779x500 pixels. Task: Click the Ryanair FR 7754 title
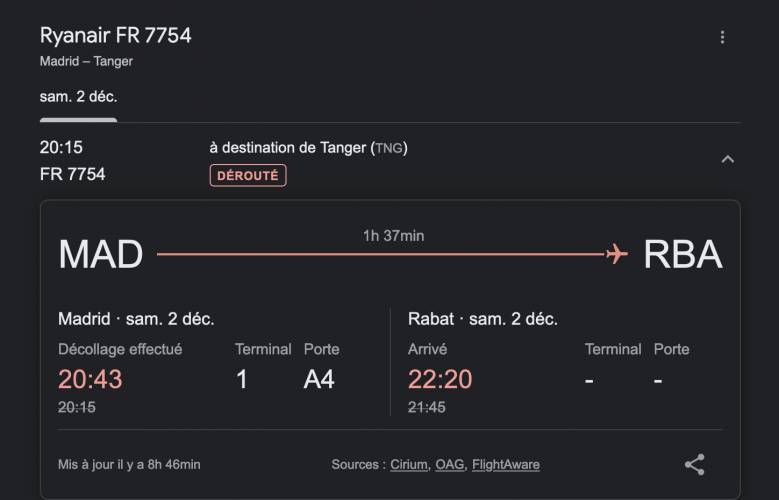pyautogui.click(x=115, y=36)
